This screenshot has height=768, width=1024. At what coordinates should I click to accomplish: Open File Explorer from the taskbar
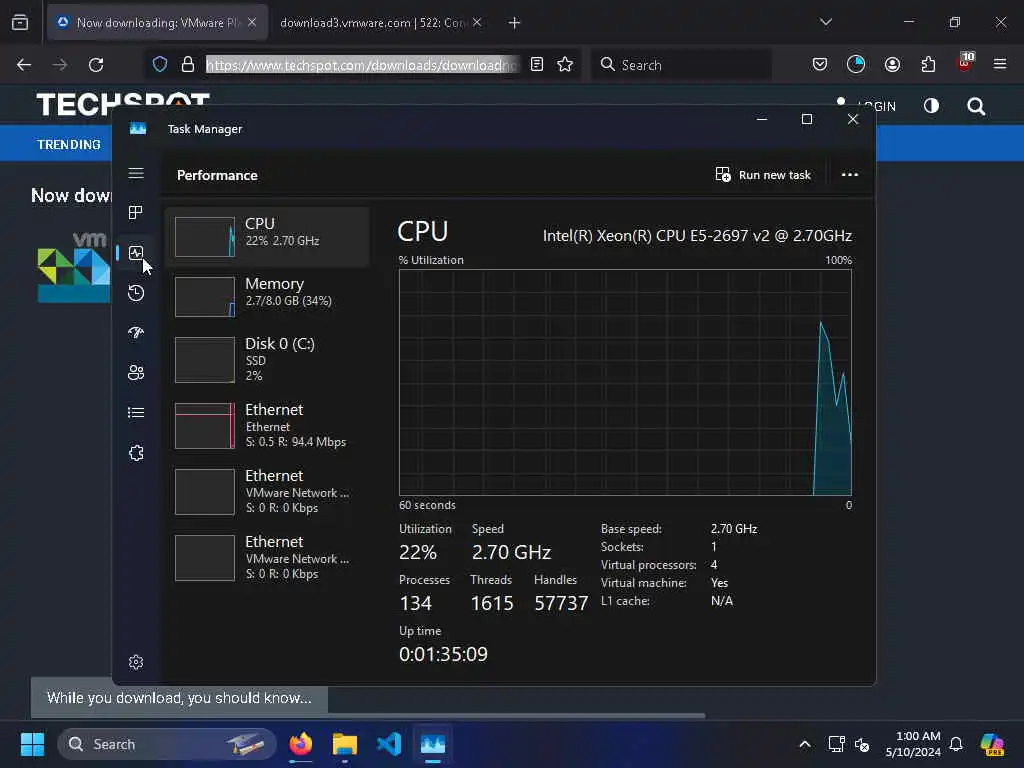345,744
